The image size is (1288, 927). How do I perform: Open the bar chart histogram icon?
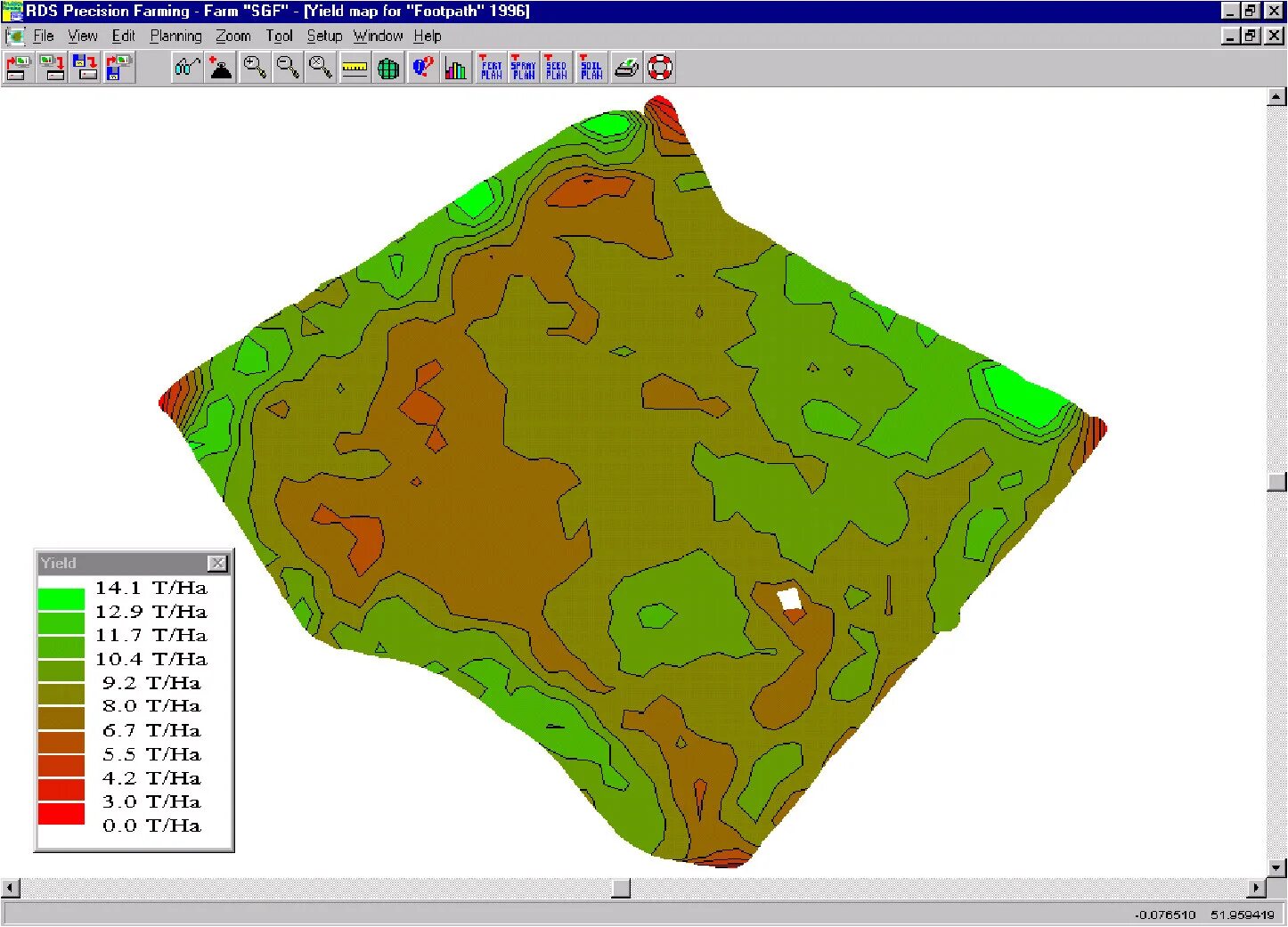456,68
